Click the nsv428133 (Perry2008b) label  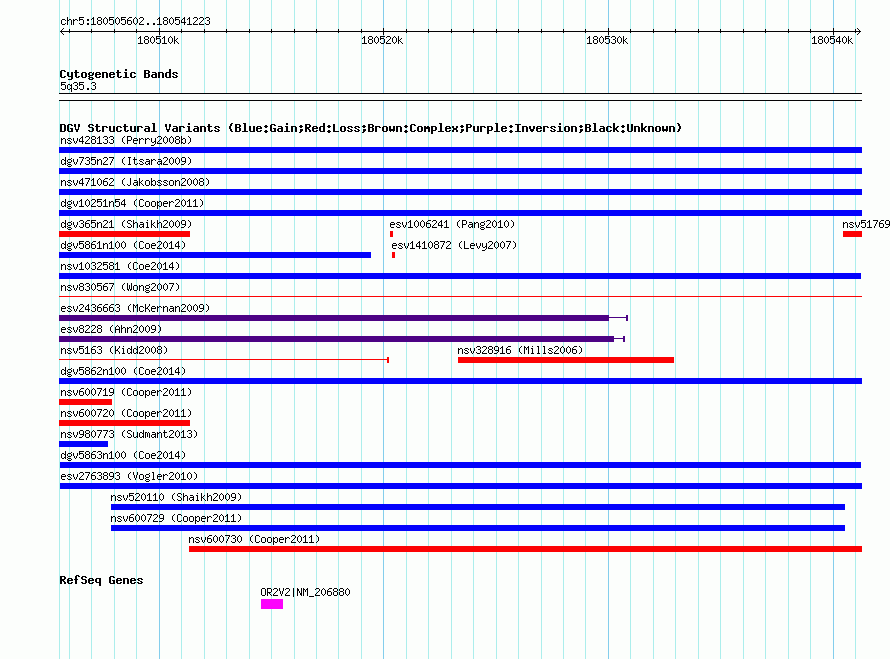126,140
